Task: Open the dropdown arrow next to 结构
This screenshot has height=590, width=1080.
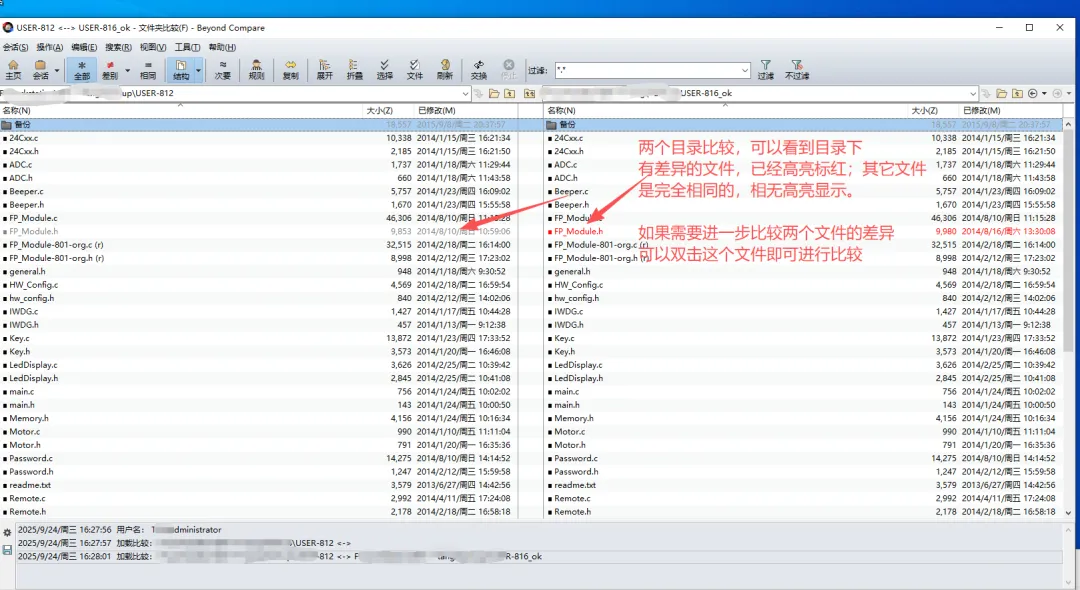Action: tap(198, 70)
